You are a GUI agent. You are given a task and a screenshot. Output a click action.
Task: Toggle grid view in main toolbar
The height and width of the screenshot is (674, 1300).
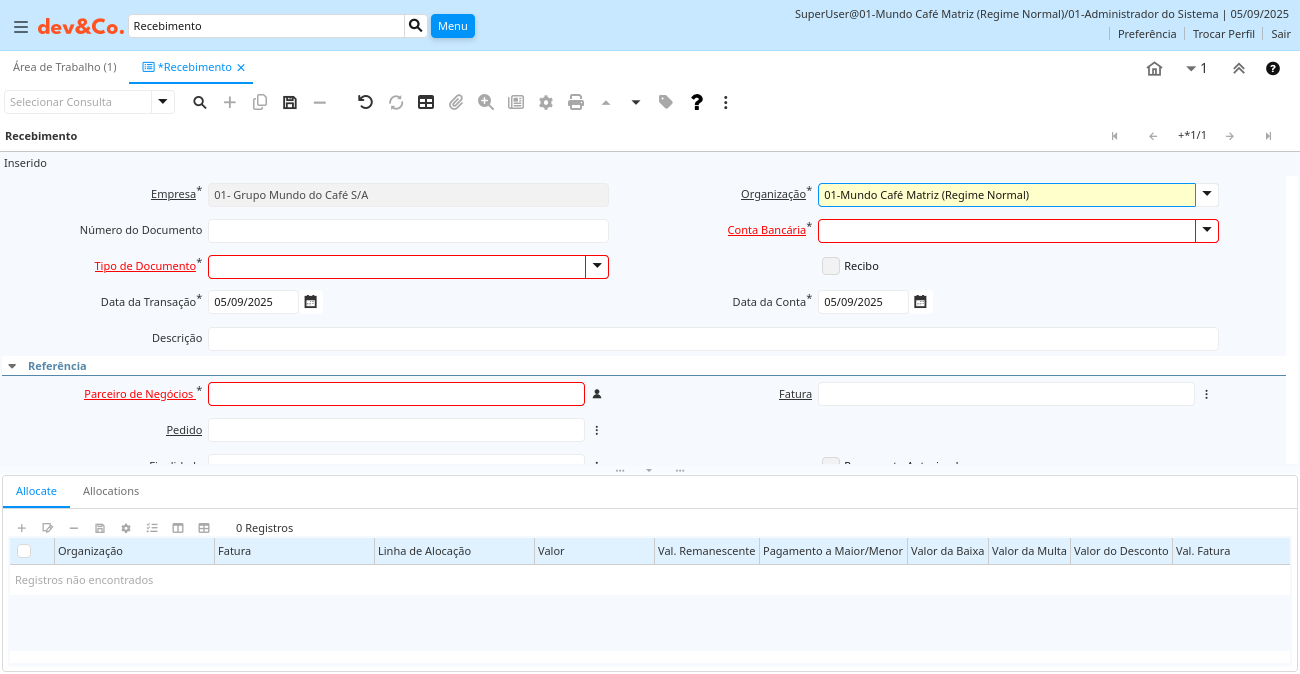coord(426,102)
